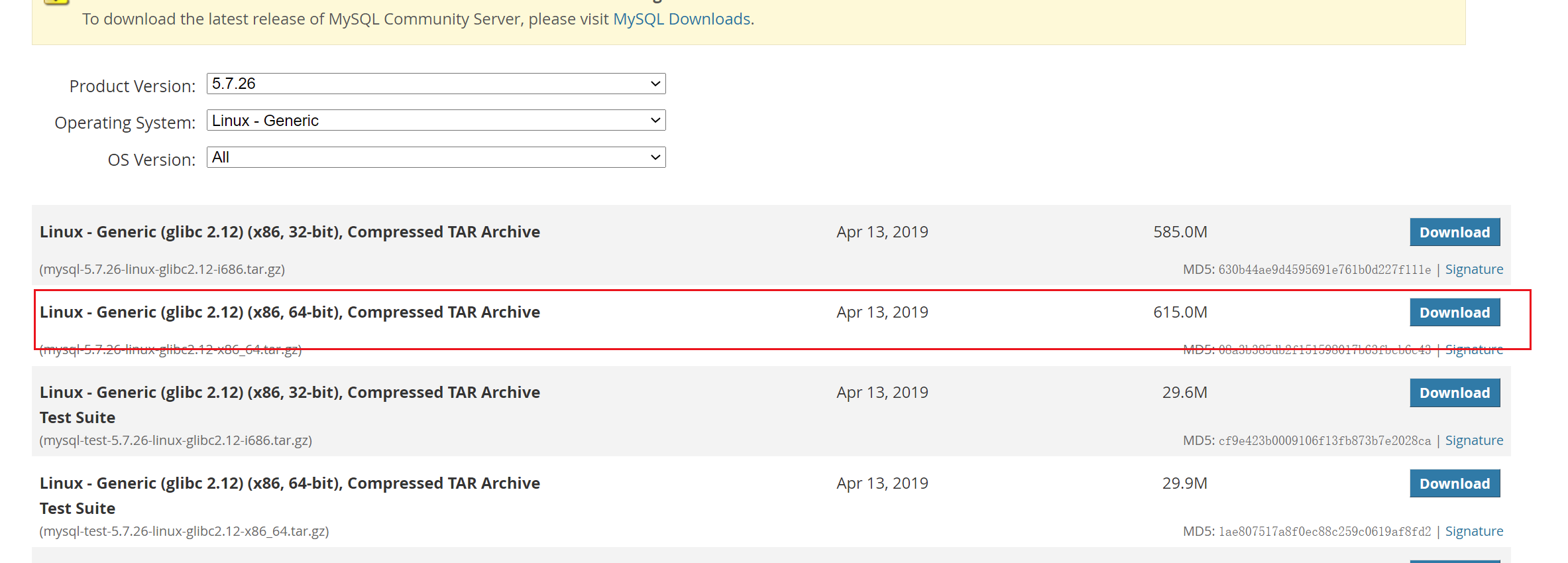1568x563 pixels.
Task: Click the file name mysql-test-5.7.26-linux-glibc2.12-x86_64.tar.gz
Action: coord(184,531)
